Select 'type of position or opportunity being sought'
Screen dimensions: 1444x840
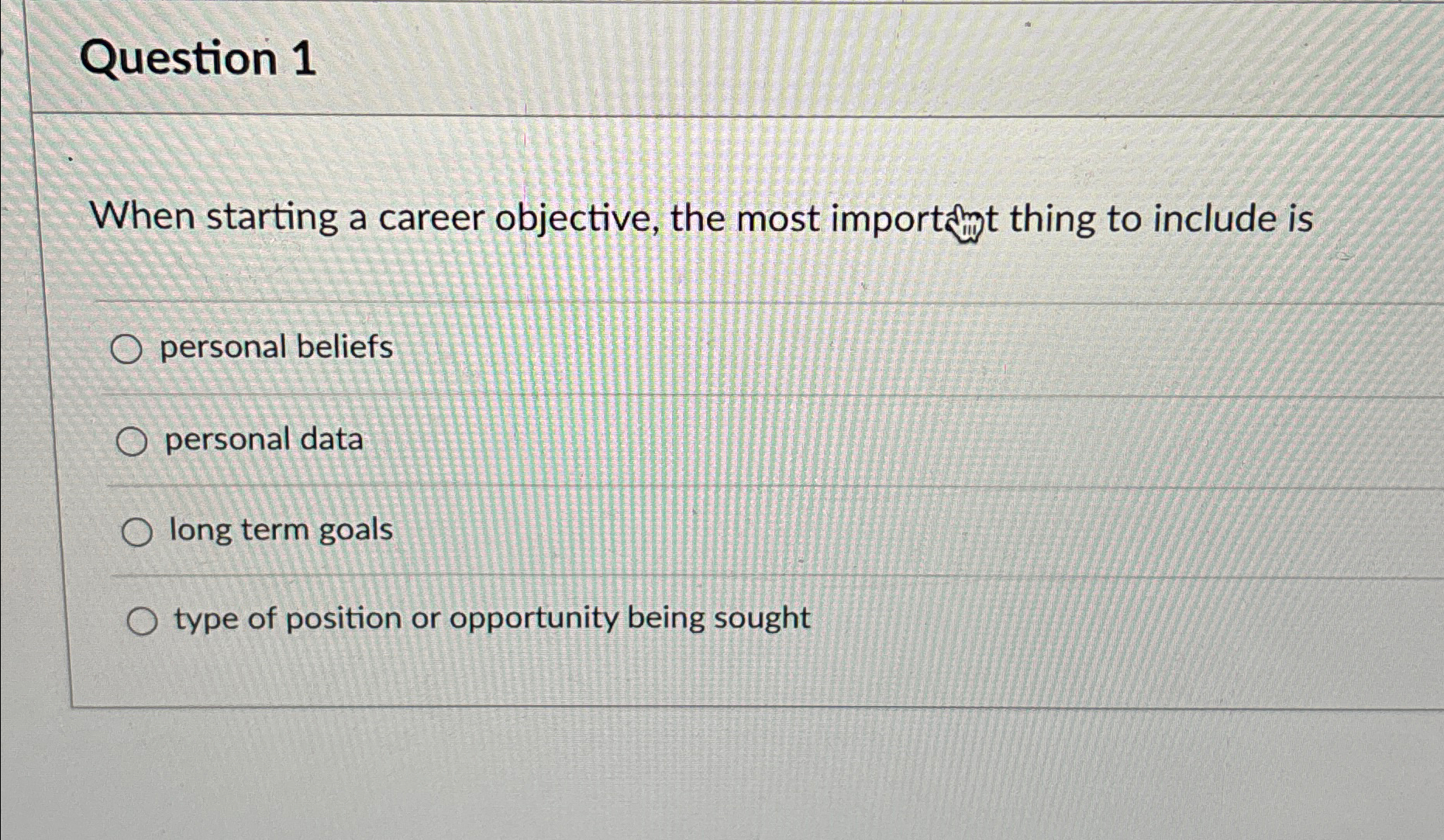pyautogui.click(x=143, y=620)
